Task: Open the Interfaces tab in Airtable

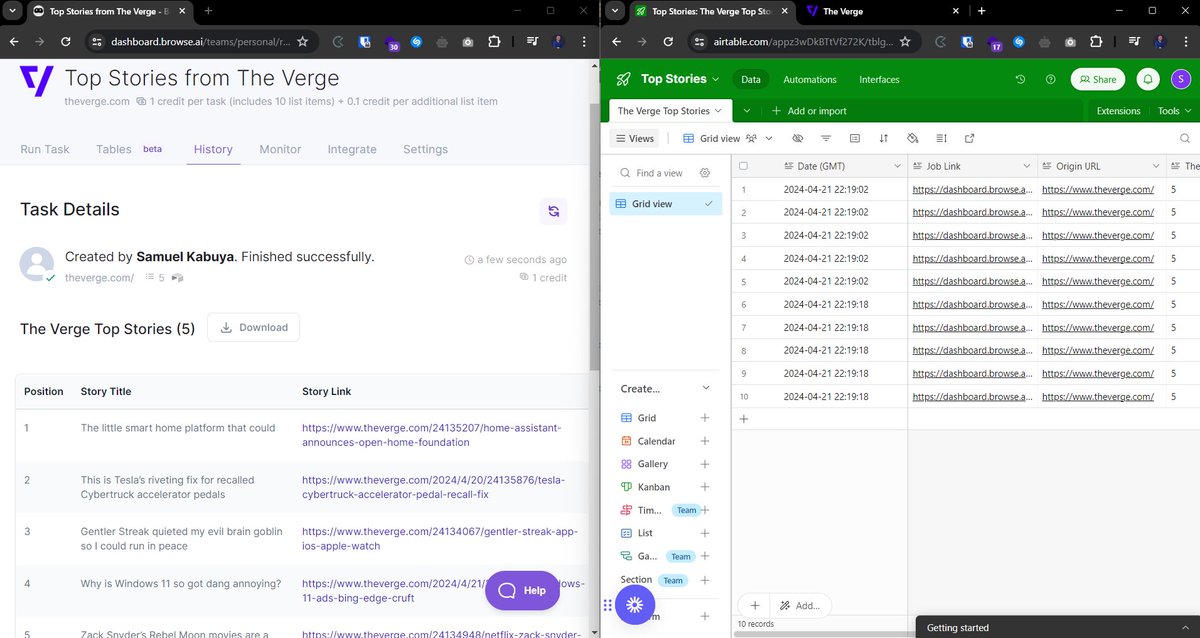Action: point(879,79)
